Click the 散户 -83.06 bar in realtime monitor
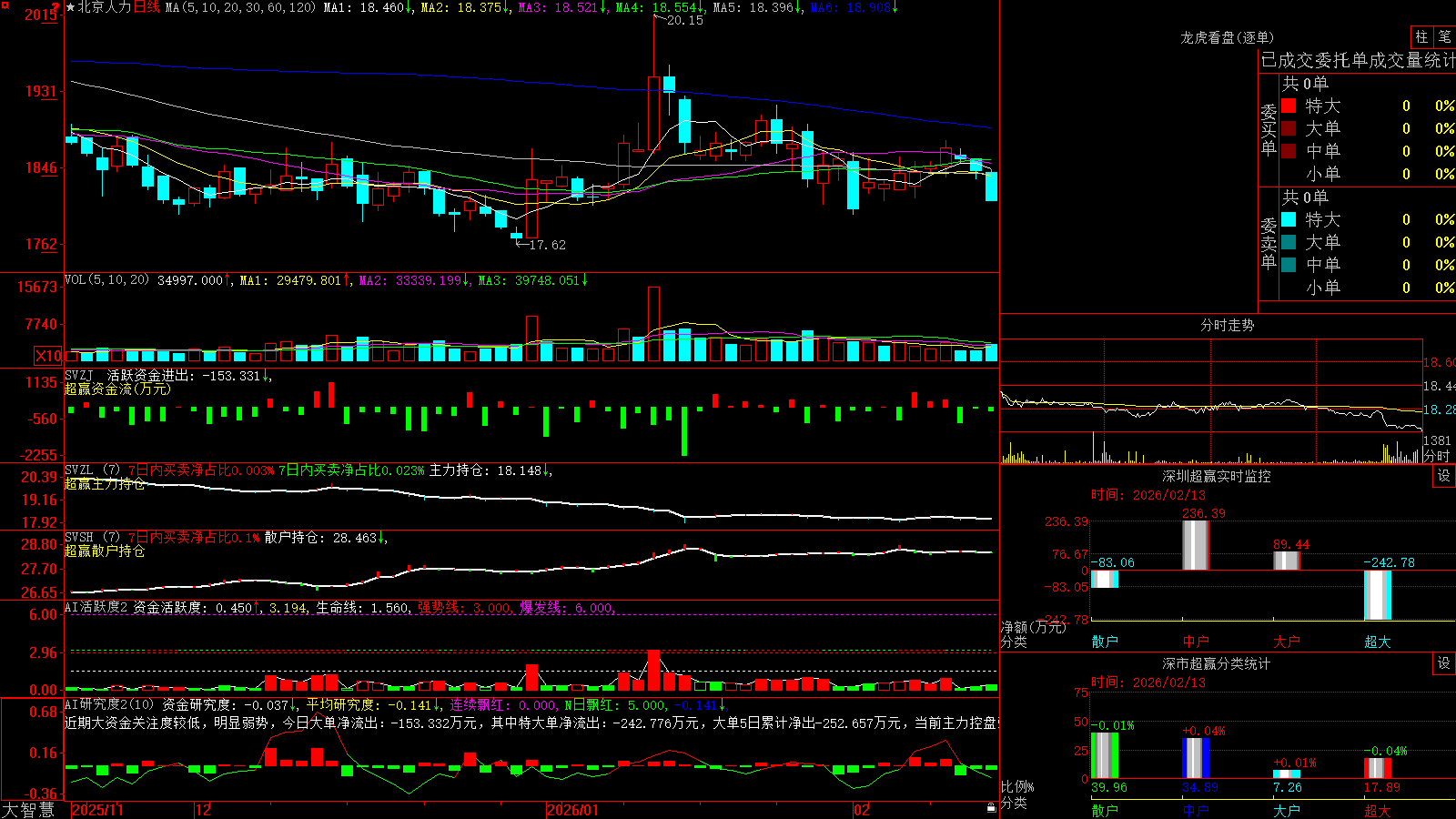This screenshot has width=1456, height=819. tap(1105, 579)
